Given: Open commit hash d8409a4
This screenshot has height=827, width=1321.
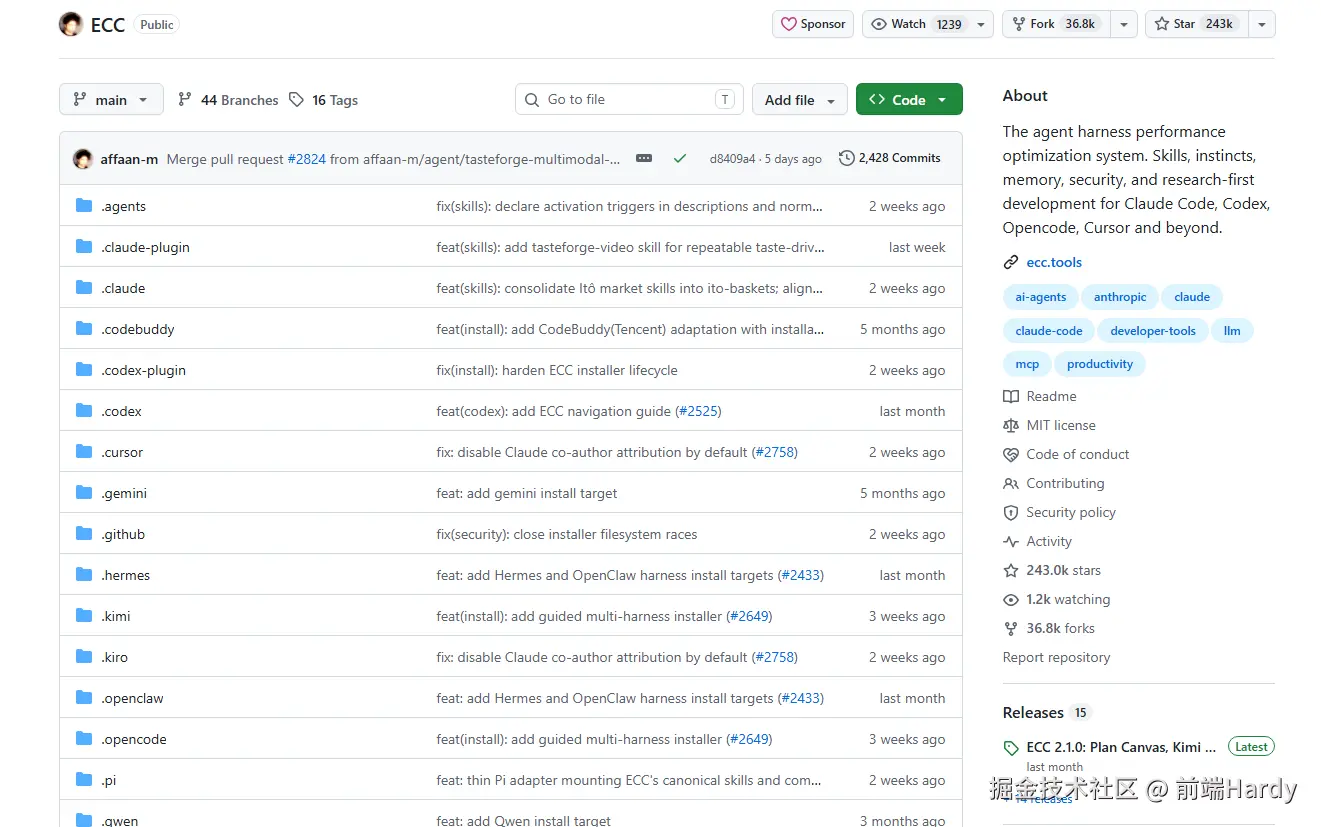Looking at the screenshot, I should pyautogui.click(x=732, y=159).
